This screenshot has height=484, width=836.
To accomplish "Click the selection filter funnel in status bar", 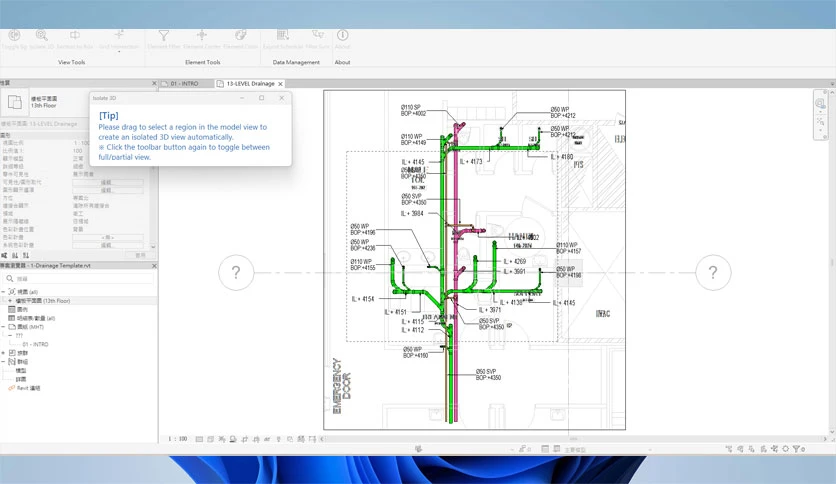I will pos(798,449).
